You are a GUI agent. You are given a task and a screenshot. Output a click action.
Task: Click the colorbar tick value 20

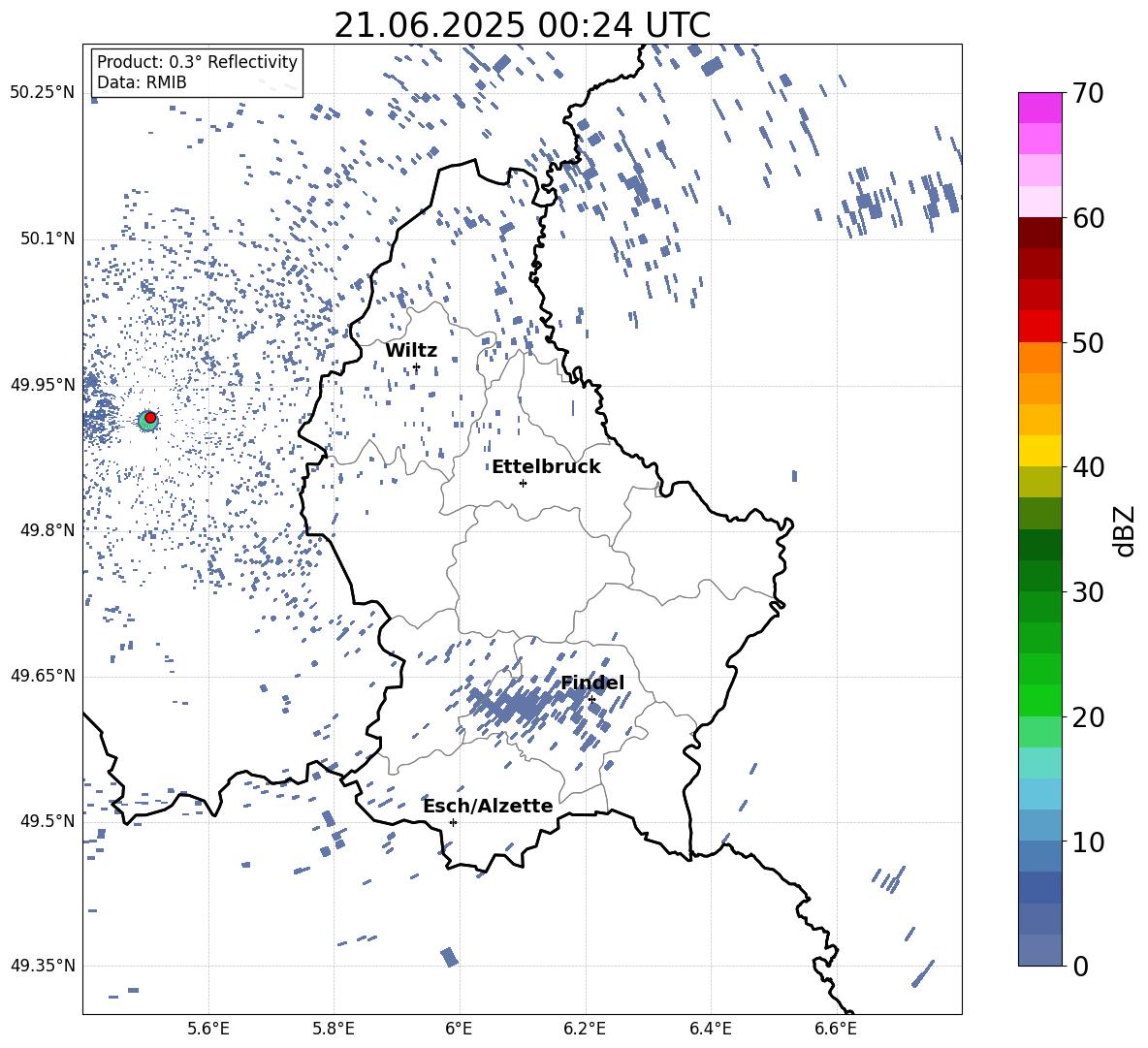point(1088,716)
